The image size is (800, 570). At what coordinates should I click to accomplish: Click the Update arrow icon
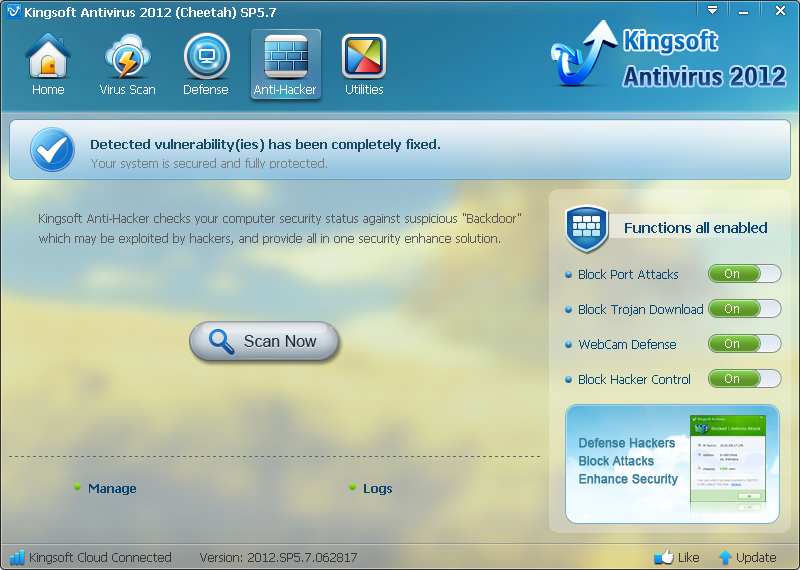[x=726, y=557]
